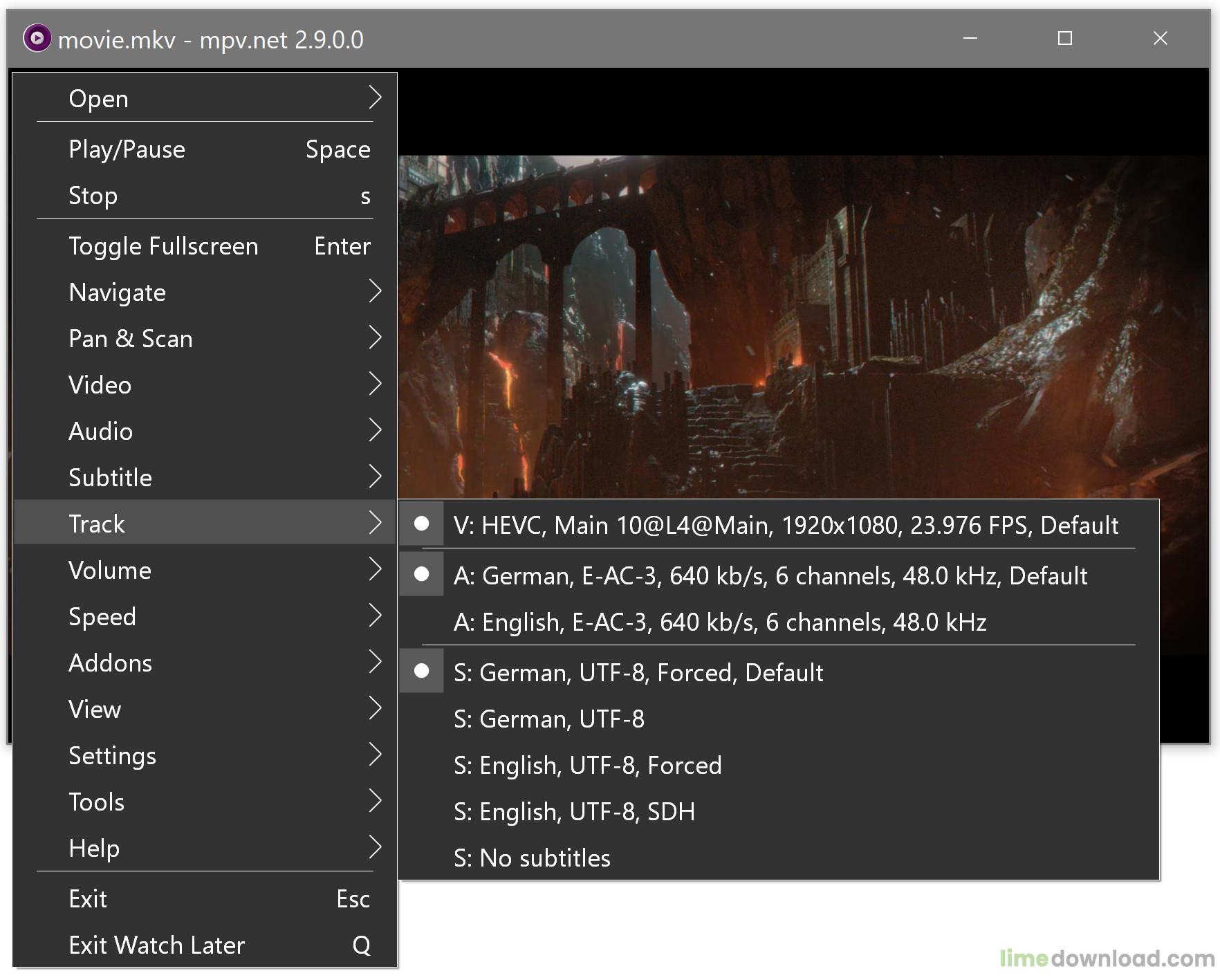Image resolution: width=1220 pixels, height=980 pixels.
Task: Expand the Pan & Scan submenu
Action: tap(205, 338)
